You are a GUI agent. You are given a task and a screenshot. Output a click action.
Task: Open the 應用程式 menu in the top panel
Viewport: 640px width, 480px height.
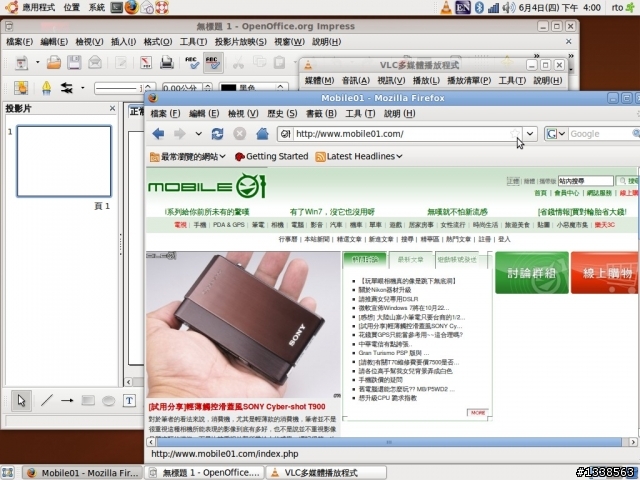click(38, 7)
